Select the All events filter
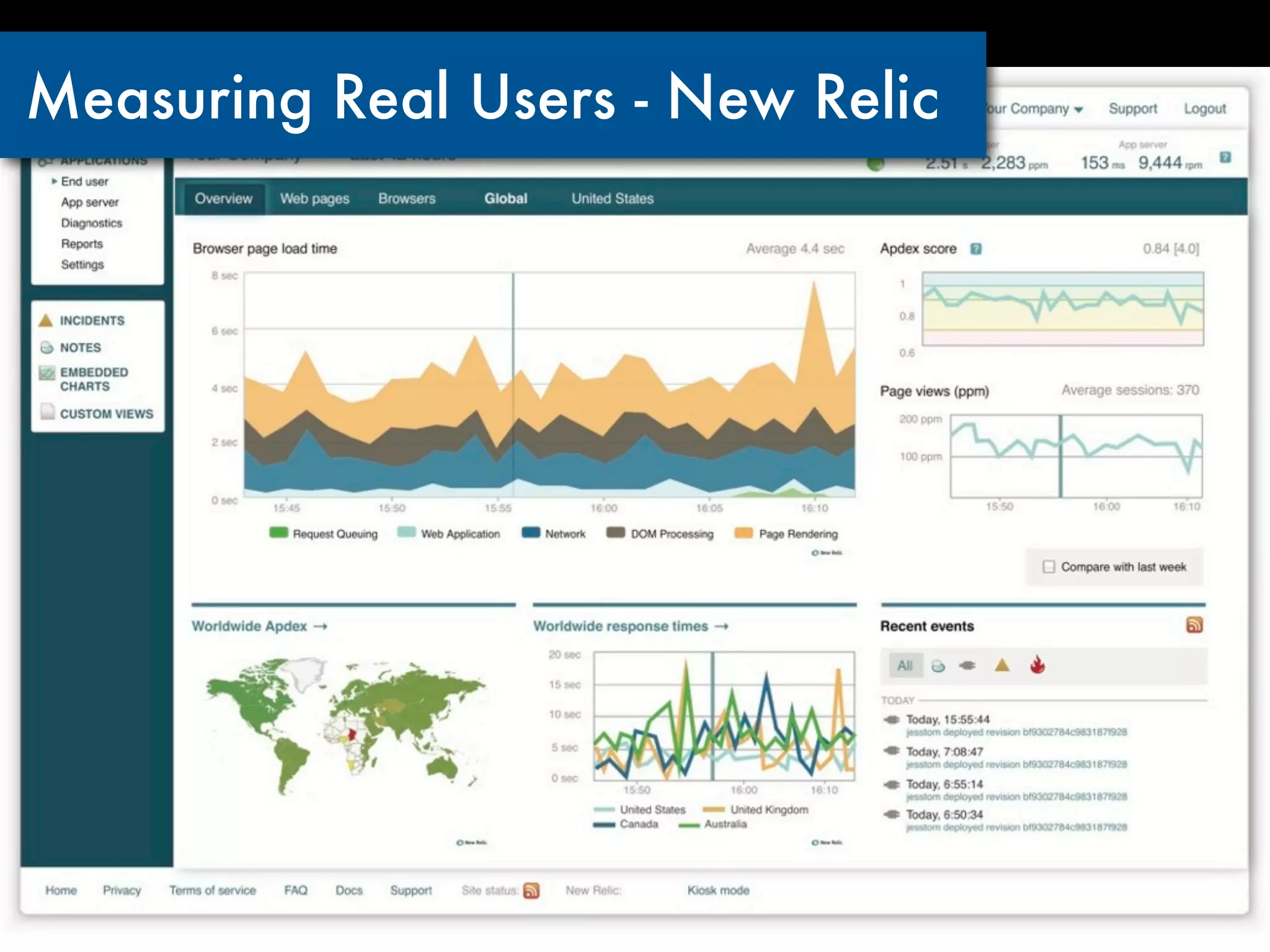 click(x=905, y=666)
